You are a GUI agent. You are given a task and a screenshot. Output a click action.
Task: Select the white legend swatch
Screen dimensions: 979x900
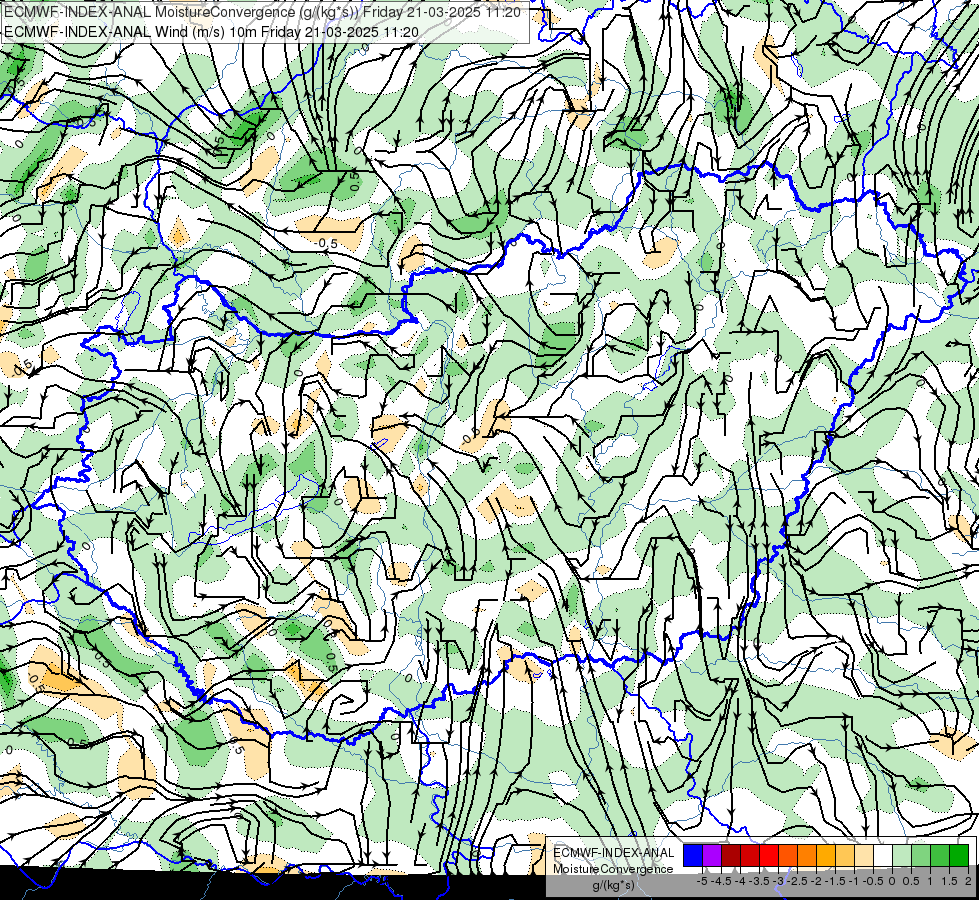click(883, 855)
